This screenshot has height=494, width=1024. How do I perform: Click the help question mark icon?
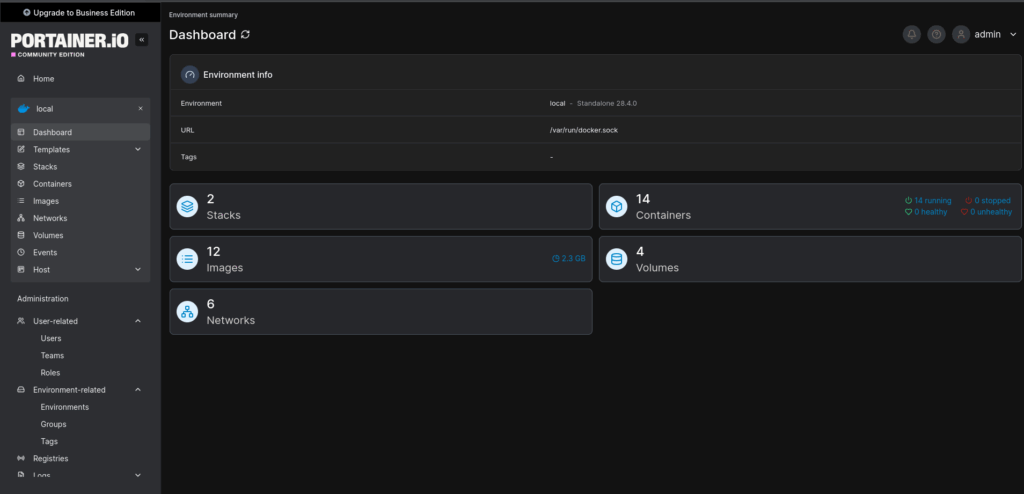point(936,34)
